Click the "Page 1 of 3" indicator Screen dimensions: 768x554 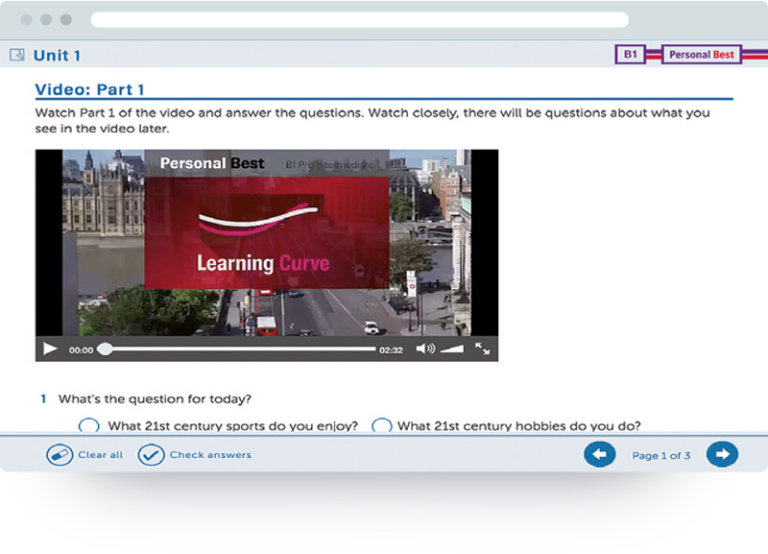point(661,456)
